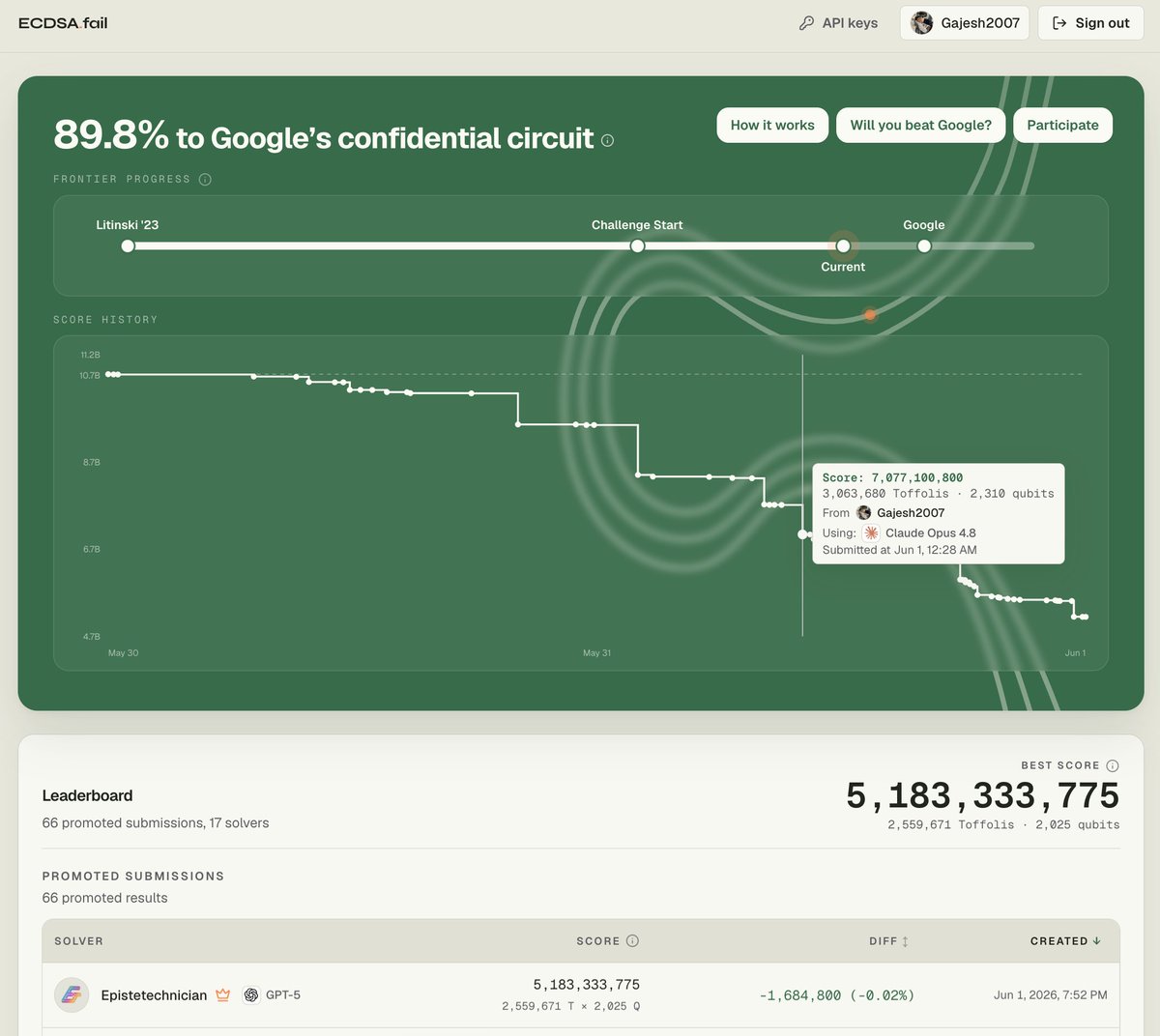Click the key icon beside API keys
This screenshot has height=1036, width=1160.
pyautogui.click(x=806, y=23)
